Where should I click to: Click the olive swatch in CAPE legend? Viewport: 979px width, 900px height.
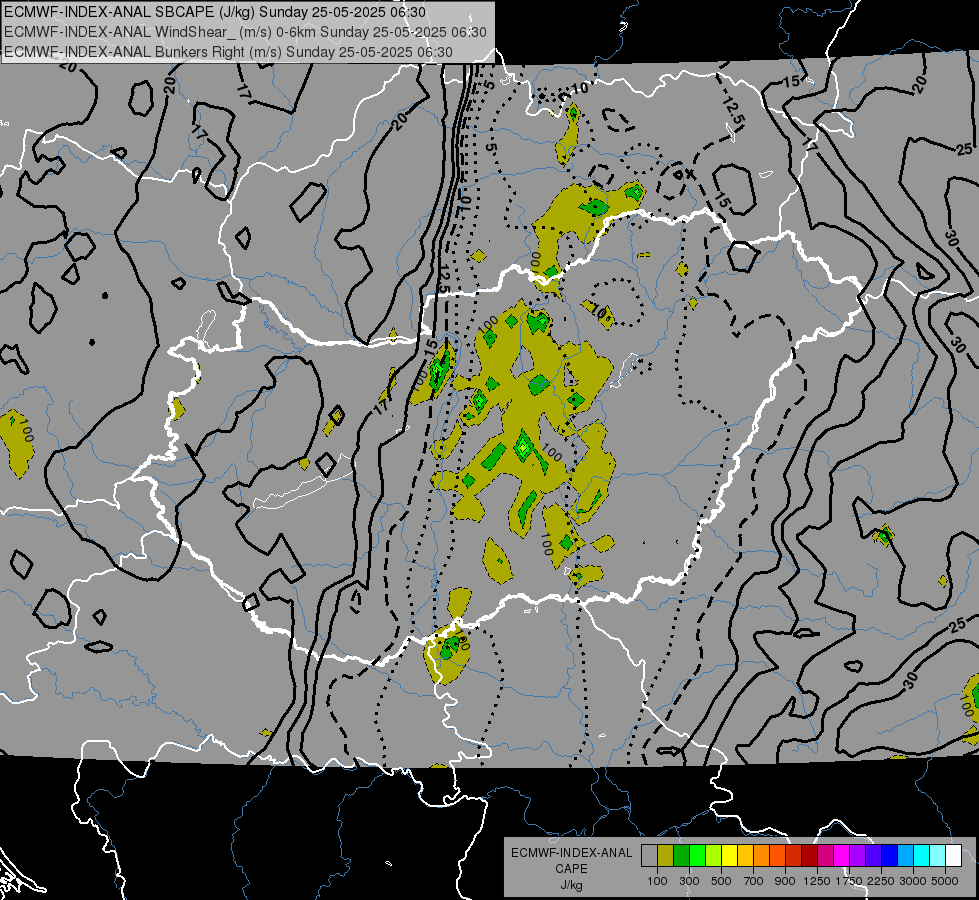click(666, 855)
